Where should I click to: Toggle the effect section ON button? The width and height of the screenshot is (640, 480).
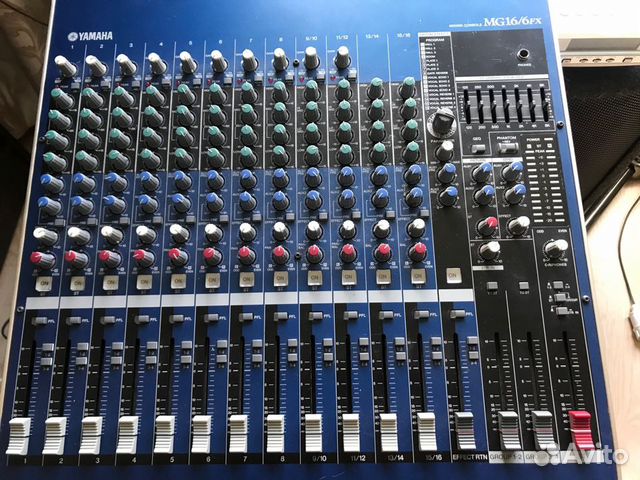tap(452, 276)
